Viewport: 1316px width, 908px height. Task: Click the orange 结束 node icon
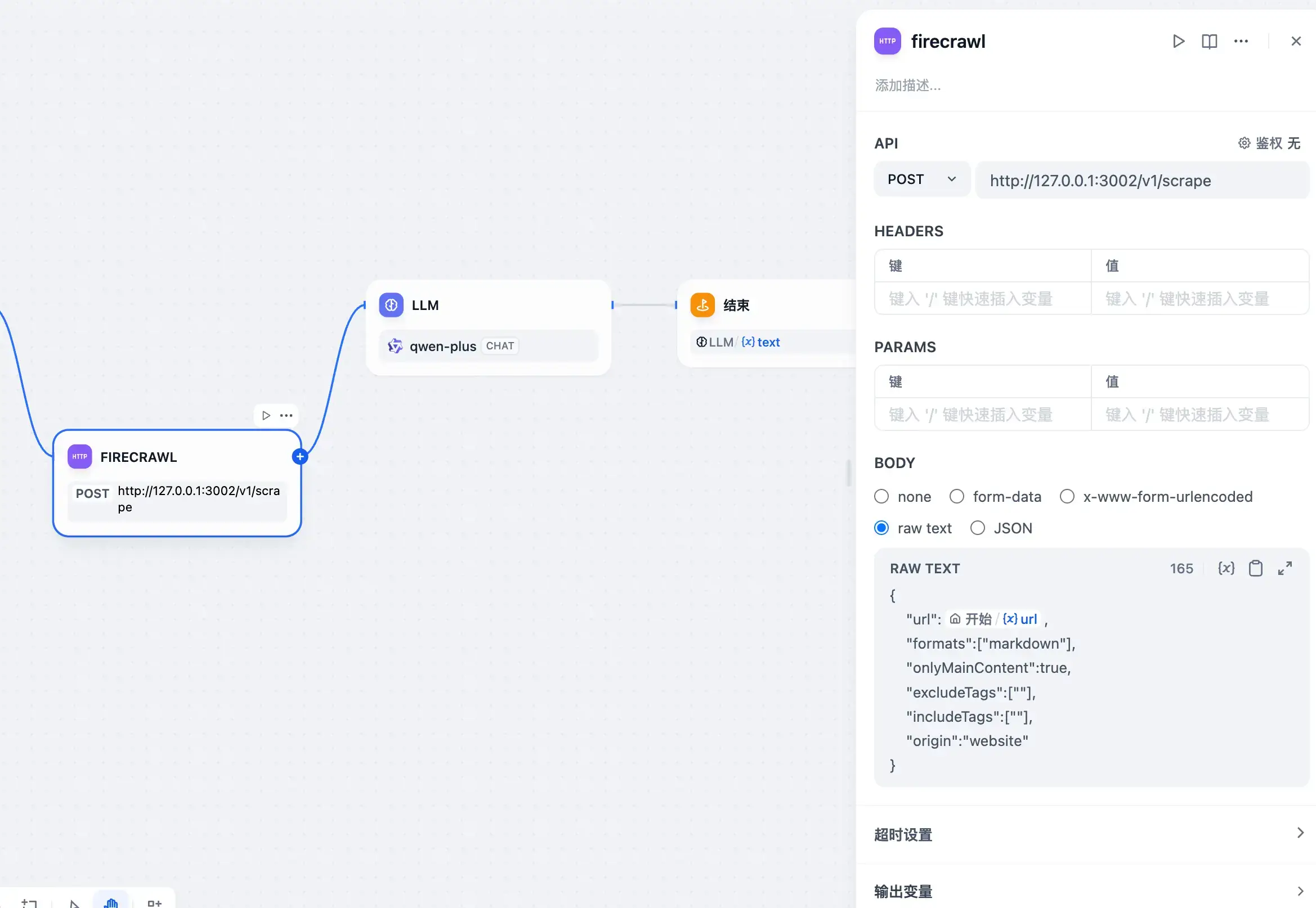point(702,305)
